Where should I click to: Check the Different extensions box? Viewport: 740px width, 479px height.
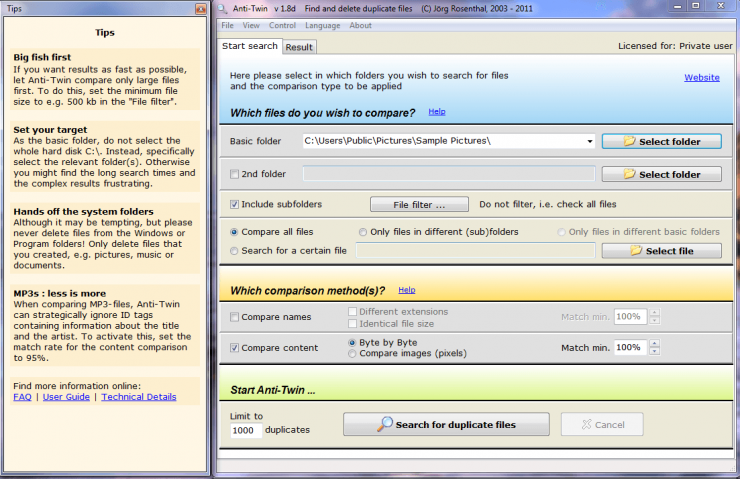pyautogui.click(x=352, y=311)
